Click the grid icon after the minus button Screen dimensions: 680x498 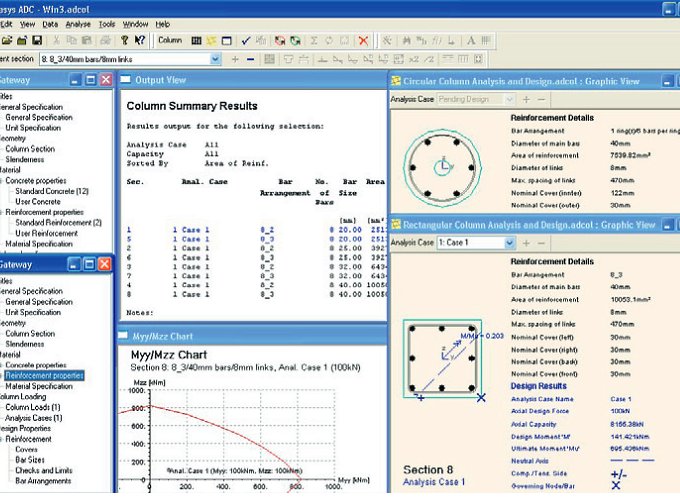tap(269, 59)
